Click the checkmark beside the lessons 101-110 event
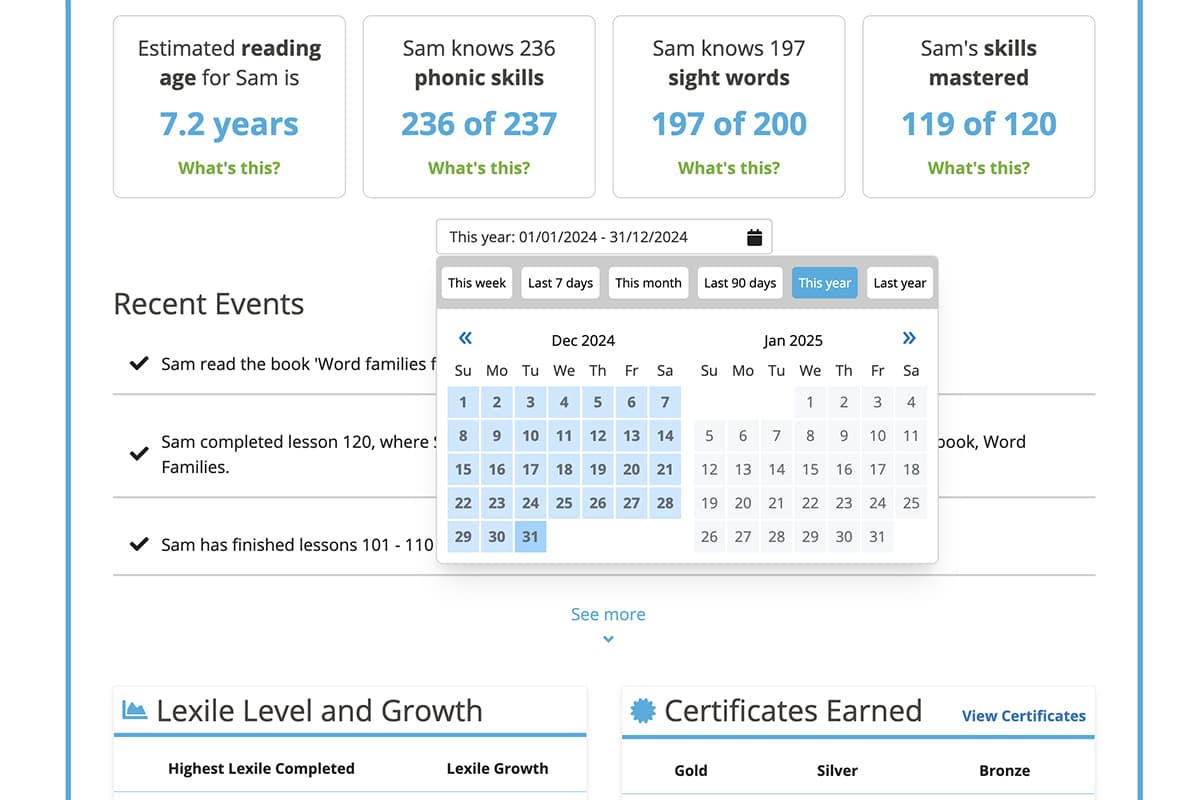Viewport: 1200px width, 800px height. (x=139, y=545)
